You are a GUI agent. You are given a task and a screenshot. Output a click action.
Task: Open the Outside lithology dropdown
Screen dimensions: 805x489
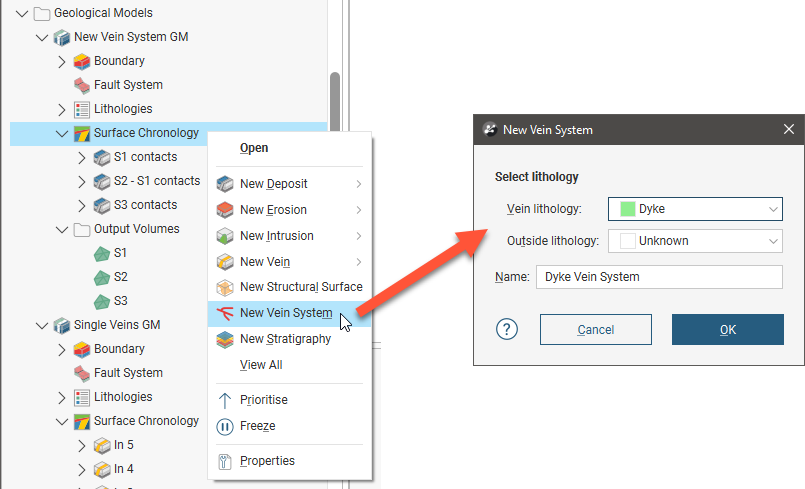[x=695, y=241]
